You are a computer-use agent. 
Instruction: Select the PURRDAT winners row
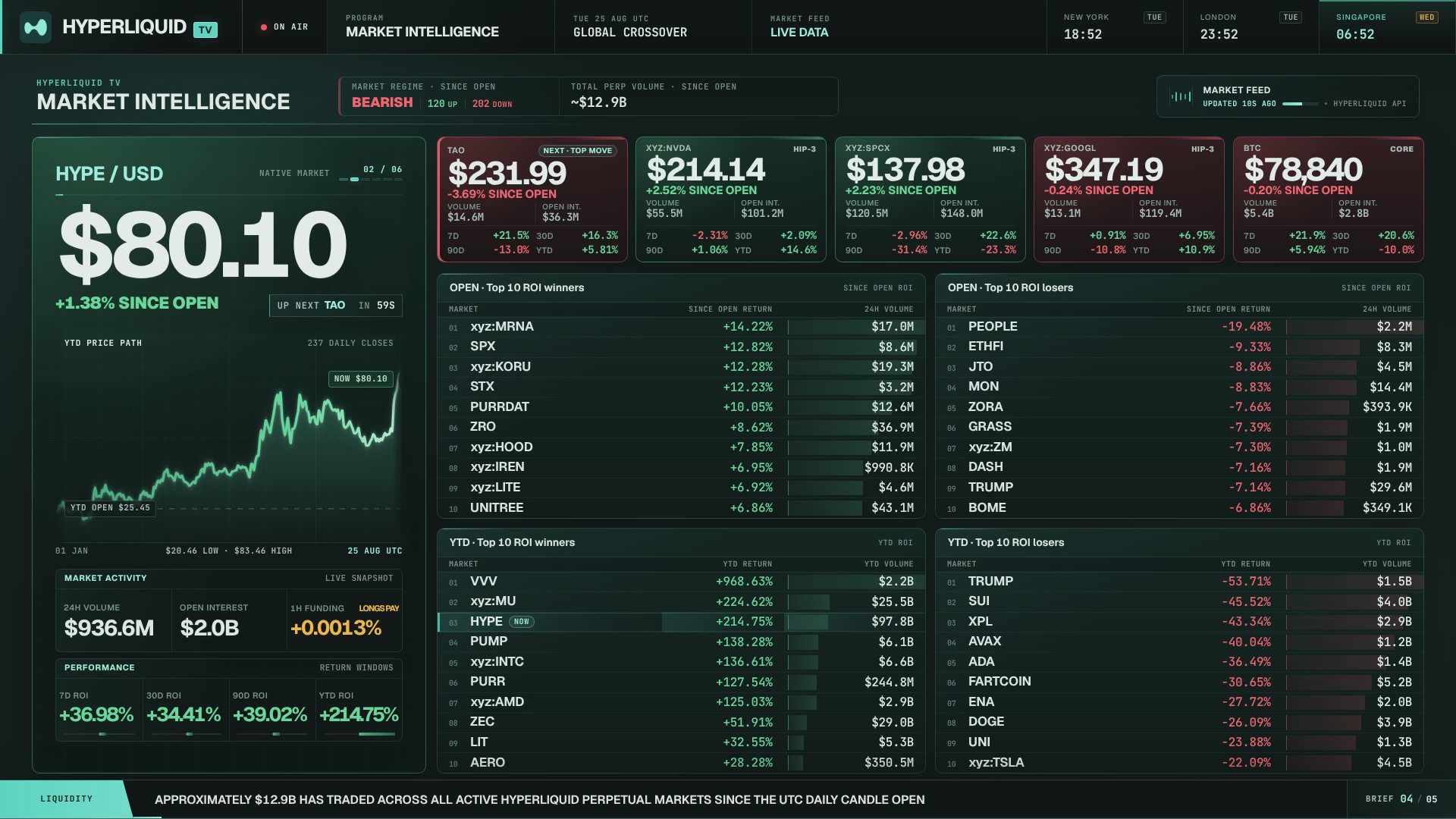click(x=681, y=407)
